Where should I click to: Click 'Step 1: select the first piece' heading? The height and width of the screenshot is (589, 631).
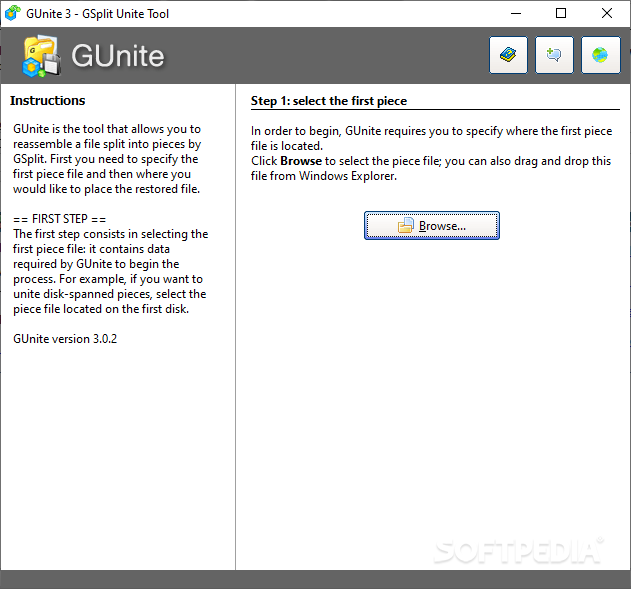pyautogui.click(x=329, y=101)
